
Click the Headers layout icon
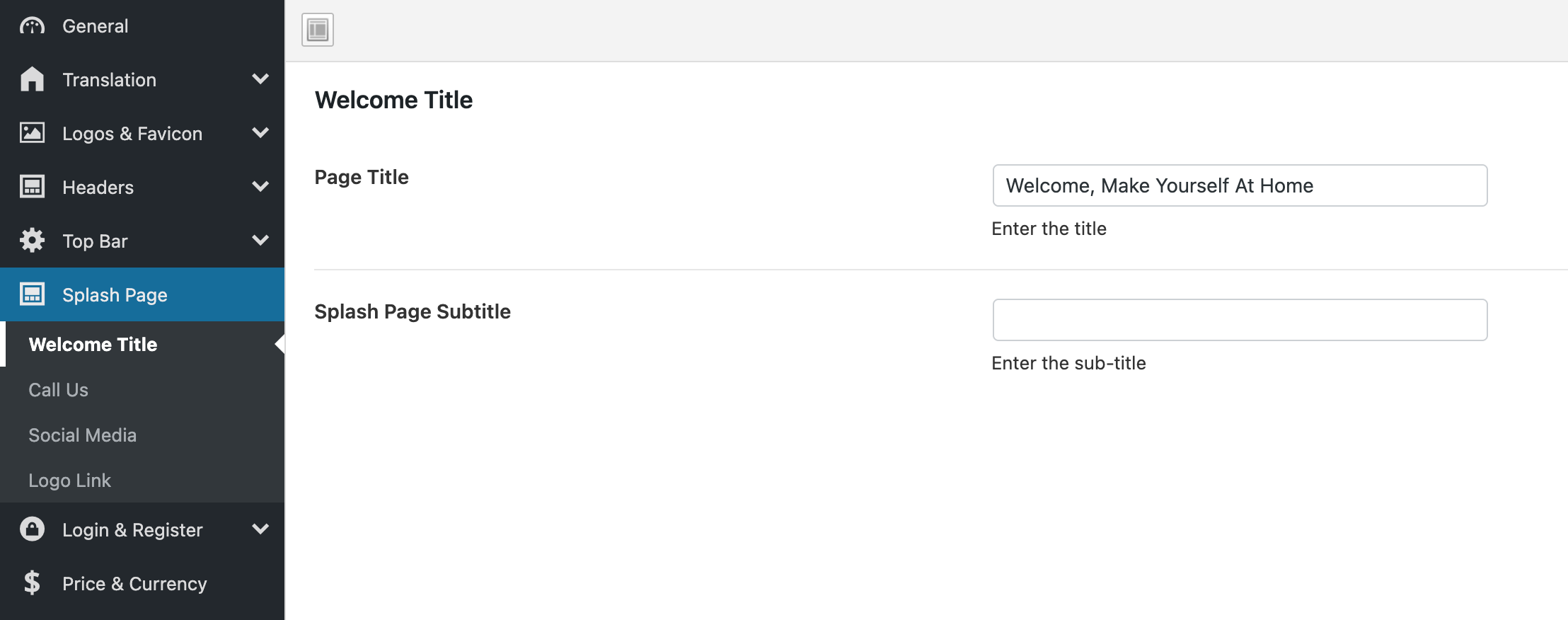[32, 187]
